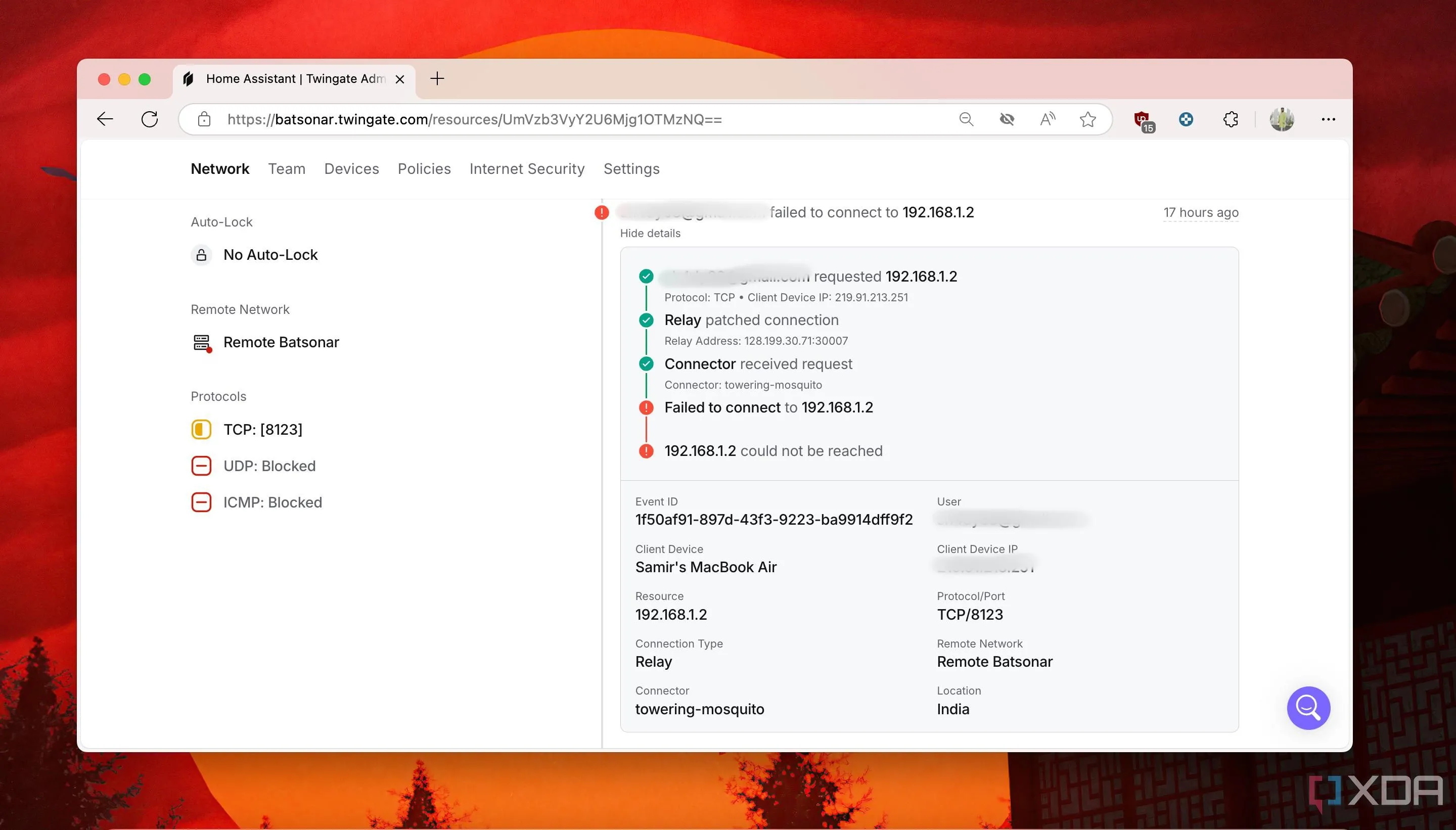Click green check beside requested 192.168.1.2
The width and height of the screenshot is (1456, 830).
646,276
